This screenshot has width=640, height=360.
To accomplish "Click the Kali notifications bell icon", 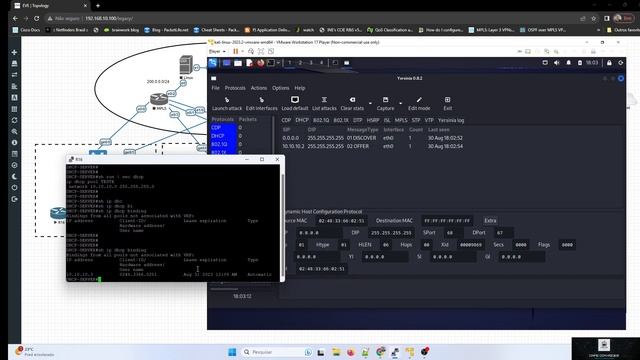I will (569, 63).
